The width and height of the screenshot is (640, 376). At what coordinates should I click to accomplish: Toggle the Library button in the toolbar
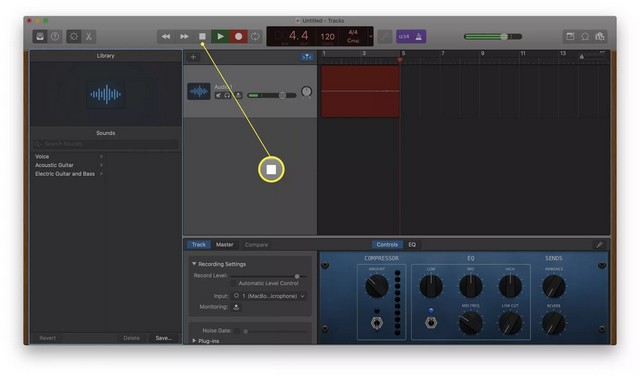pos(40,36)
